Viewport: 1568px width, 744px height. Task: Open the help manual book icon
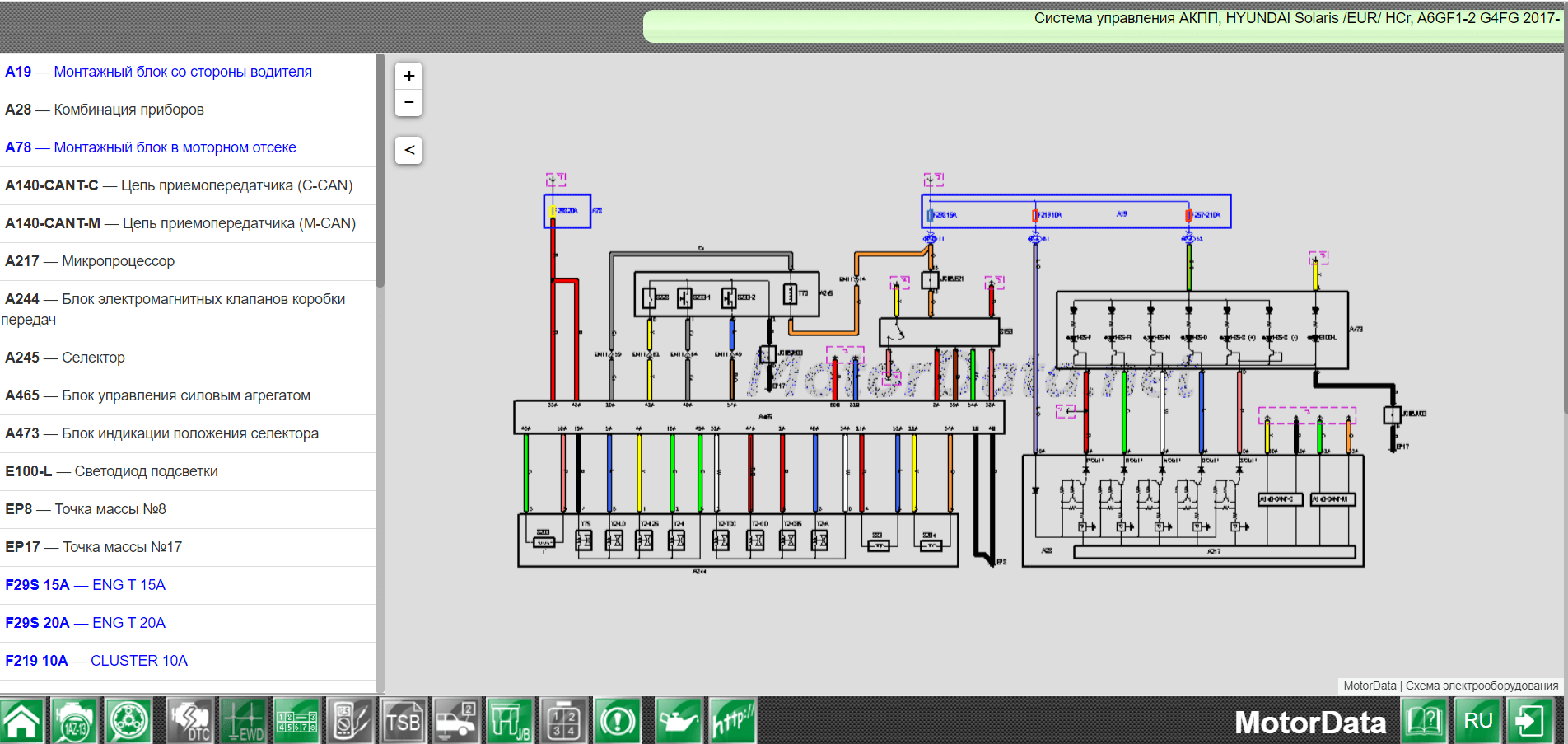tap(1425, 721)
